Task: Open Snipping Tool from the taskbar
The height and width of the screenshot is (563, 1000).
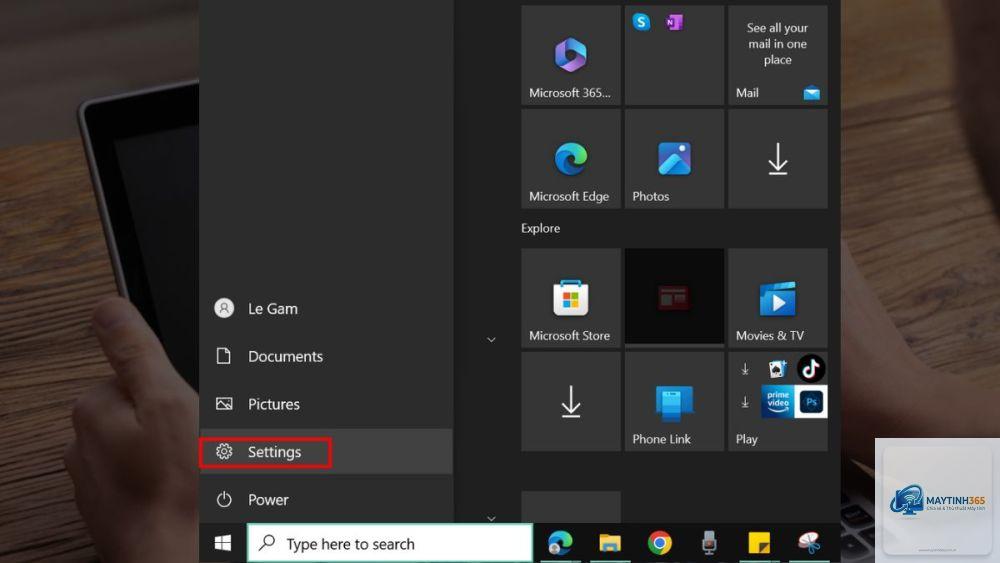Action: pyautogui.click(x=809, y=543)
